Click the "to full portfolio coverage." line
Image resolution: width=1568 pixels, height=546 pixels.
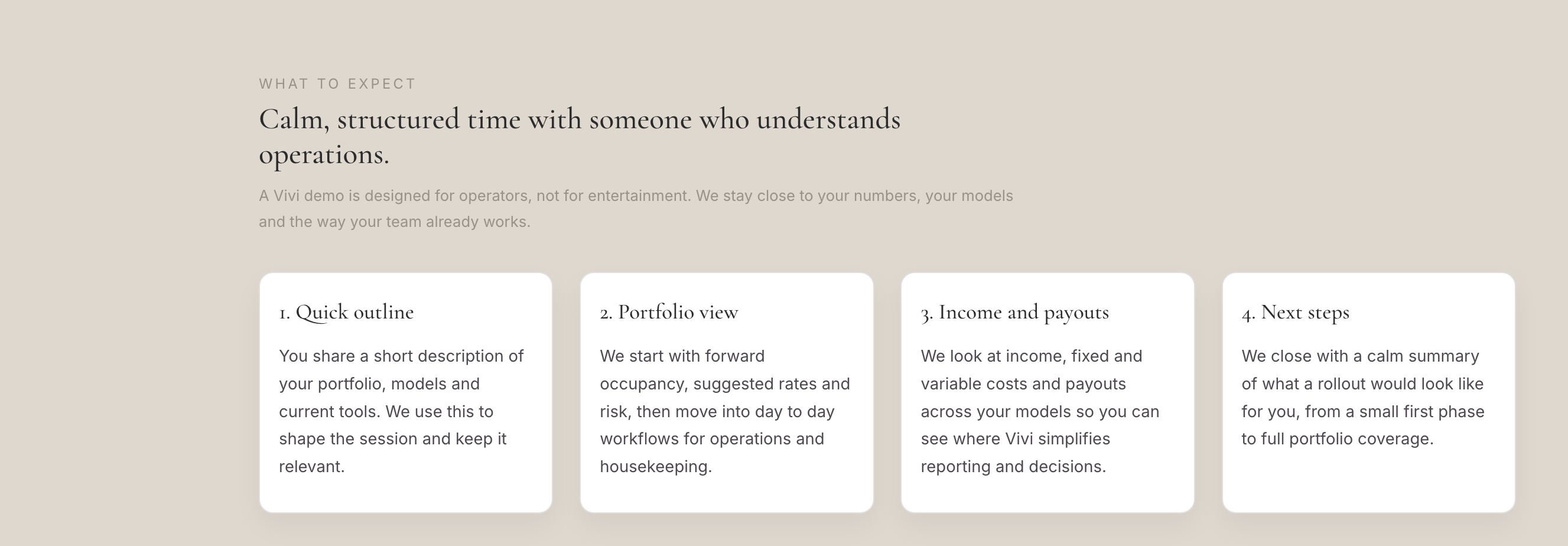coord(1338,439)
